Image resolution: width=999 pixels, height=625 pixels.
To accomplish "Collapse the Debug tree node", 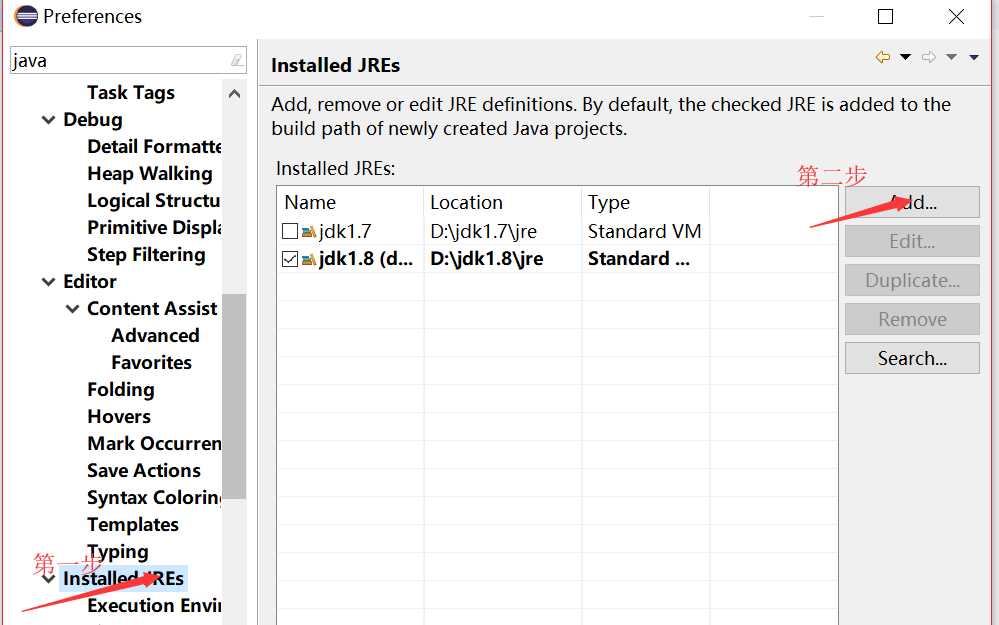I will [x=48, y=120].
